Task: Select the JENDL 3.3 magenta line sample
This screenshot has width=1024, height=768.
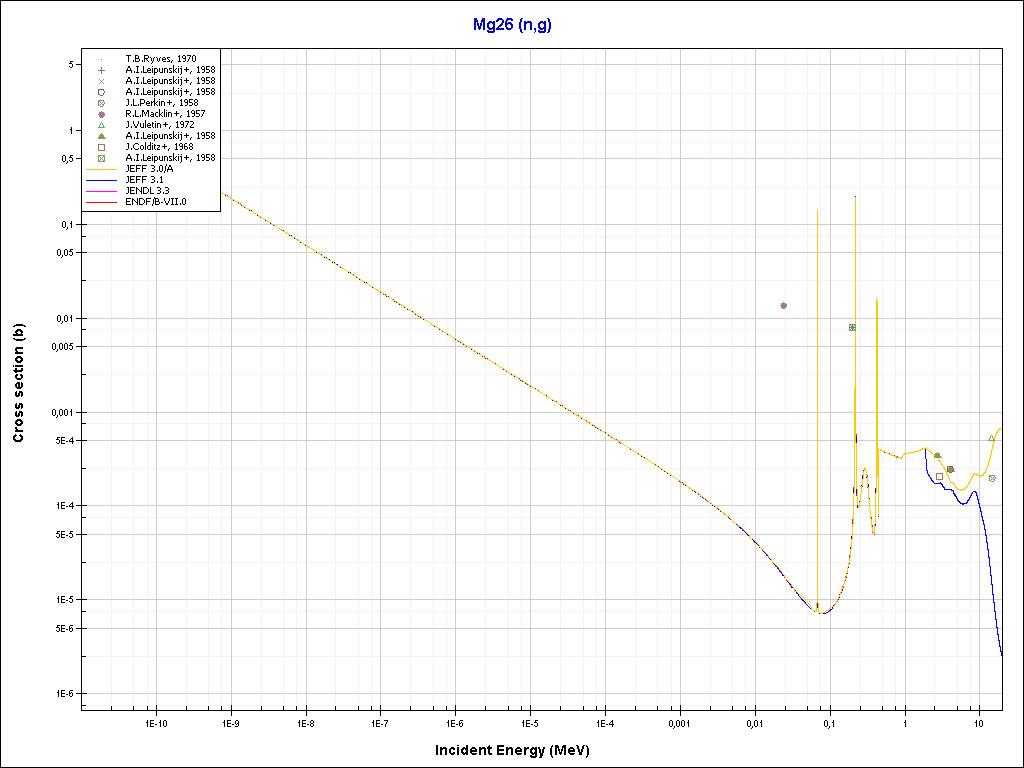Action: click(102, 191)
